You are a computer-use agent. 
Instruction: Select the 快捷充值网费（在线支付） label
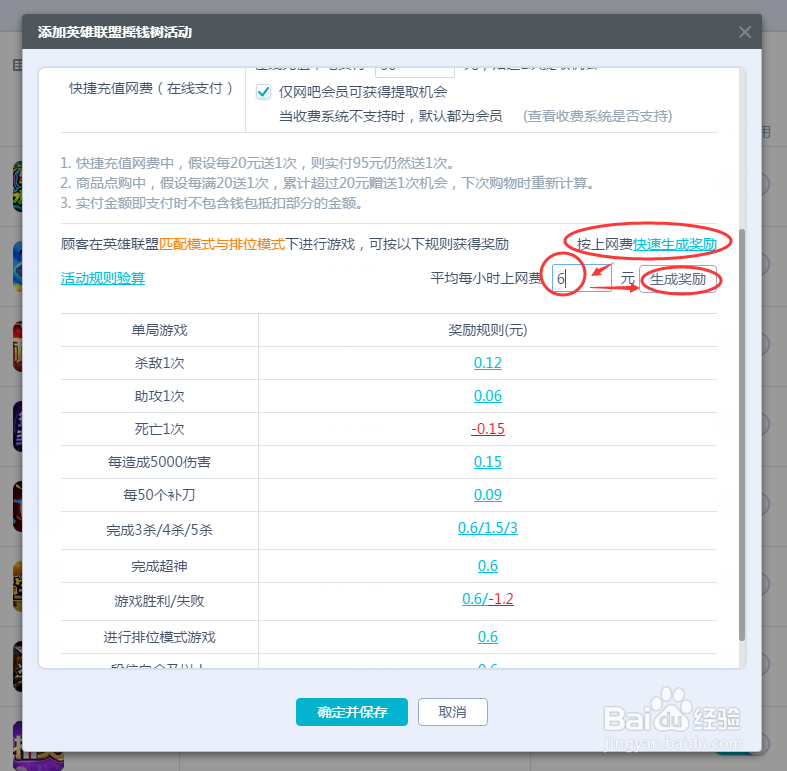[151, 89]
